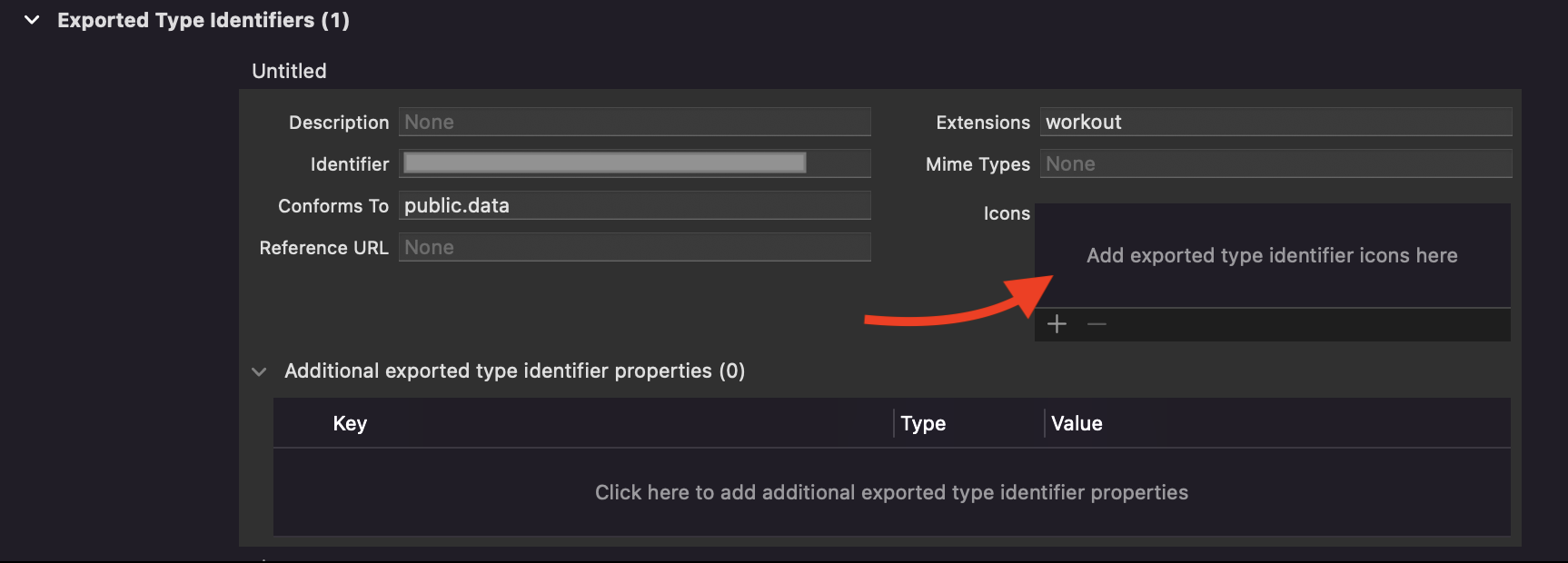Viewport: 1568px width, 563px height.
Task: Select the Conforms To field containing public.data
Action: point(634,205)
